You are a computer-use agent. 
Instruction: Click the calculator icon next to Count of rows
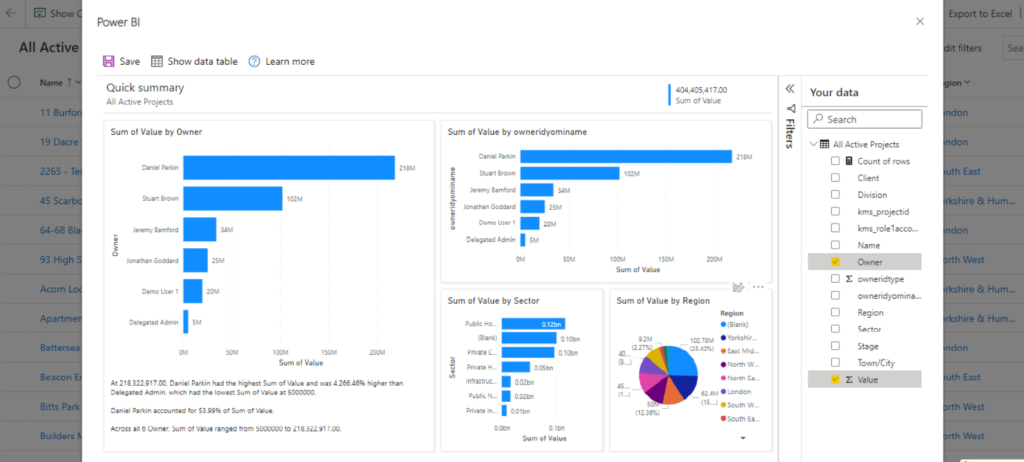click(x=849, y=161)
